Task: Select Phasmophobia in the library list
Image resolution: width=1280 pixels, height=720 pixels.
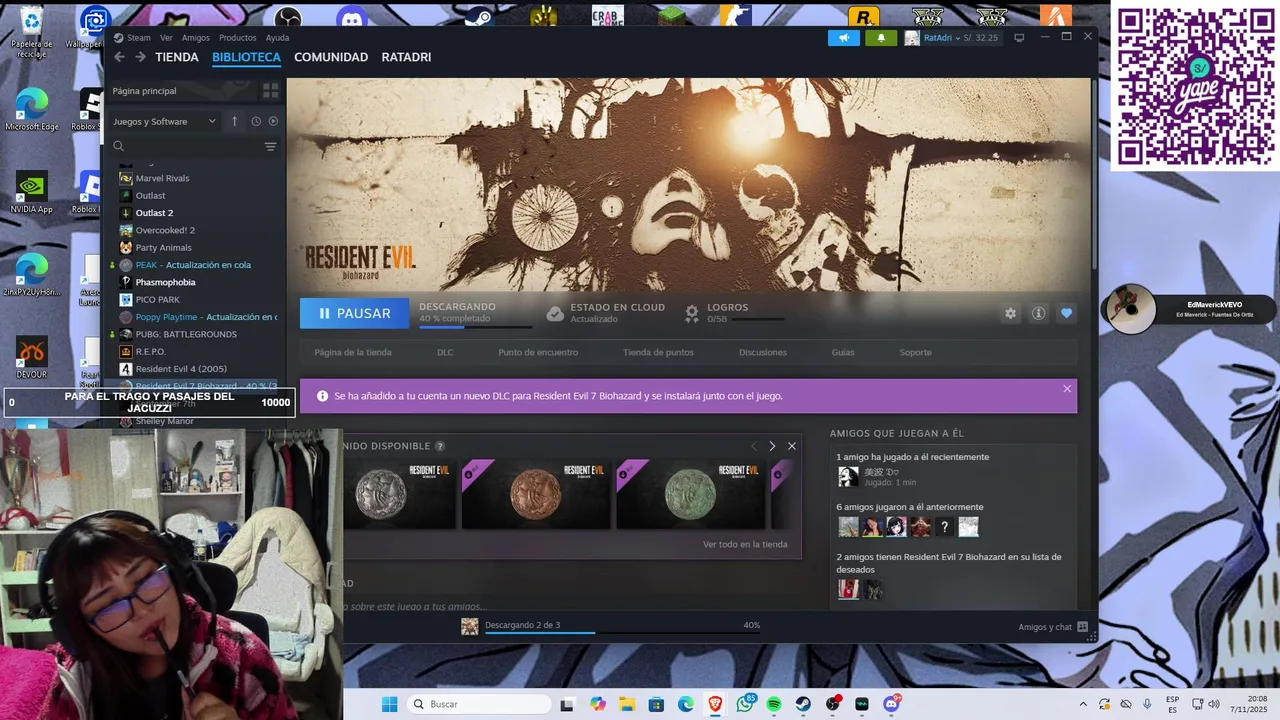Action: [165, 282]
